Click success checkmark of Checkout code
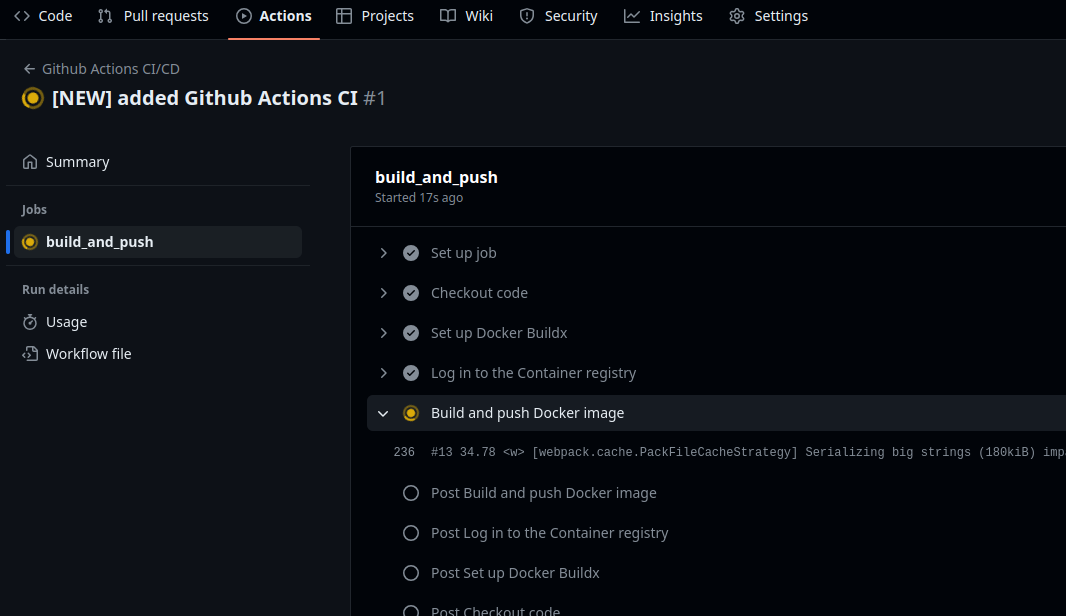The width and height of the screenshot is (1066, 616). (411, 293)
